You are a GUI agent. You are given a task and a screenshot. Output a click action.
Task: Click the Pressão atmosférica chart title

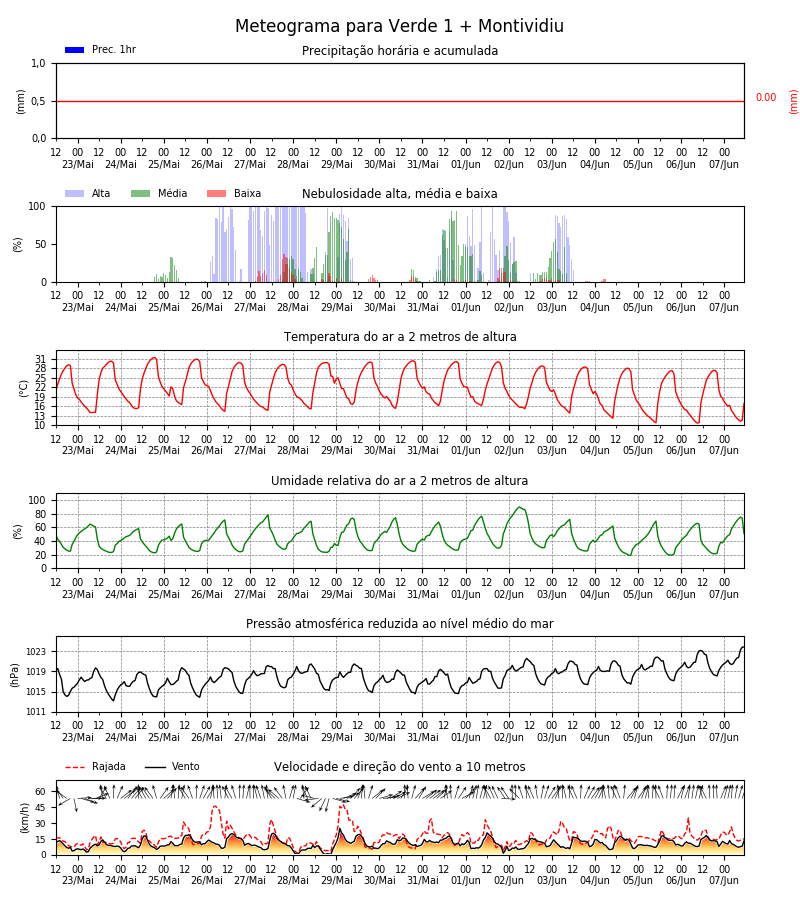click(x=399, y=623)
